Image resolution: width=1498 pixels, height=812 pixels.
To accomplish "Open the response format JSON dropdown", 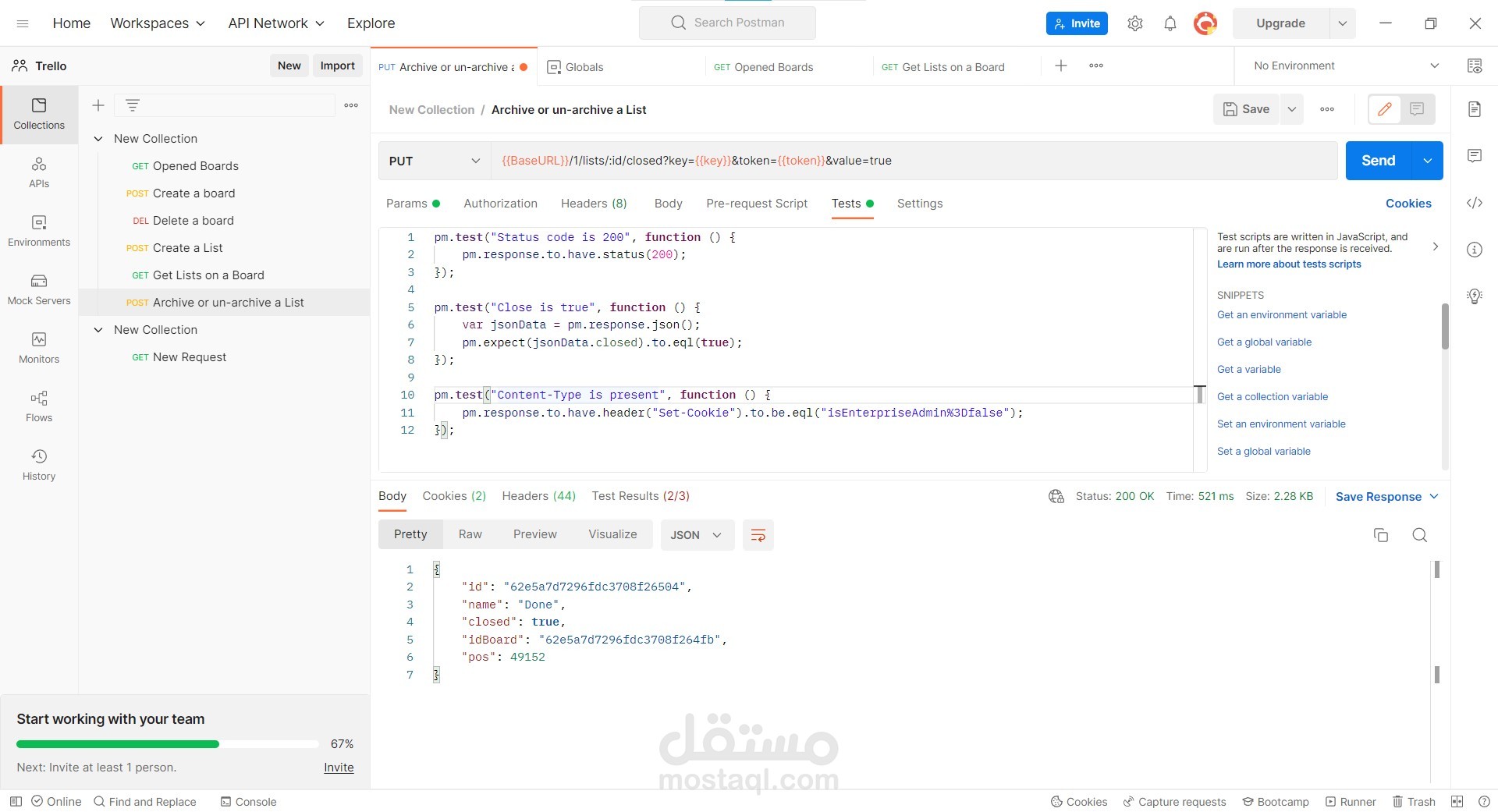I will point(697,535).
